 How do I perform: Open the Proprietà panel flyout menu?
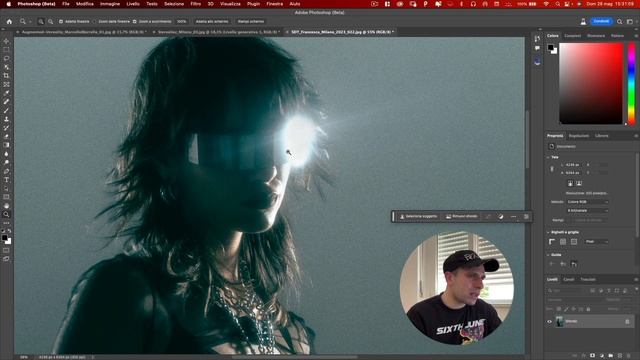636,136
